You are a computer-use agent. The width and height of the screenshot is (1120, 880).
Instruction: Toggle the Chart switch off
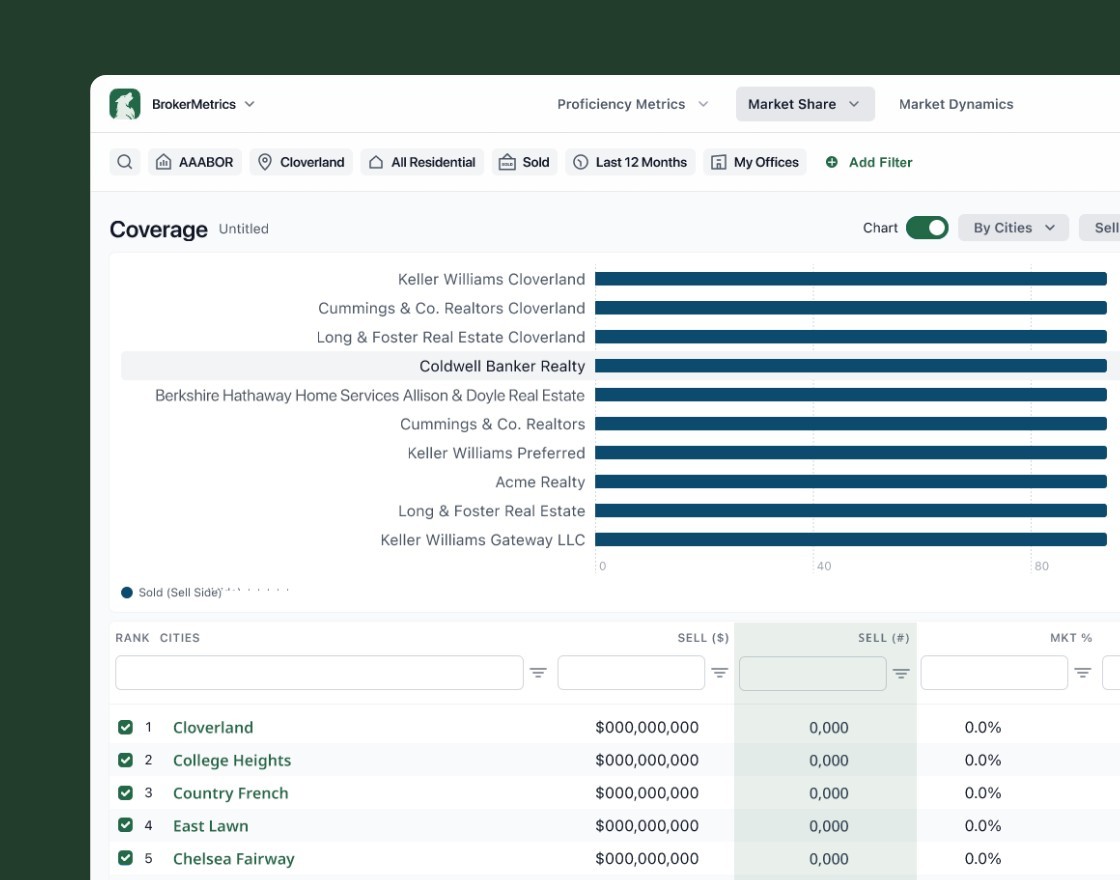[x=927, y=228]
